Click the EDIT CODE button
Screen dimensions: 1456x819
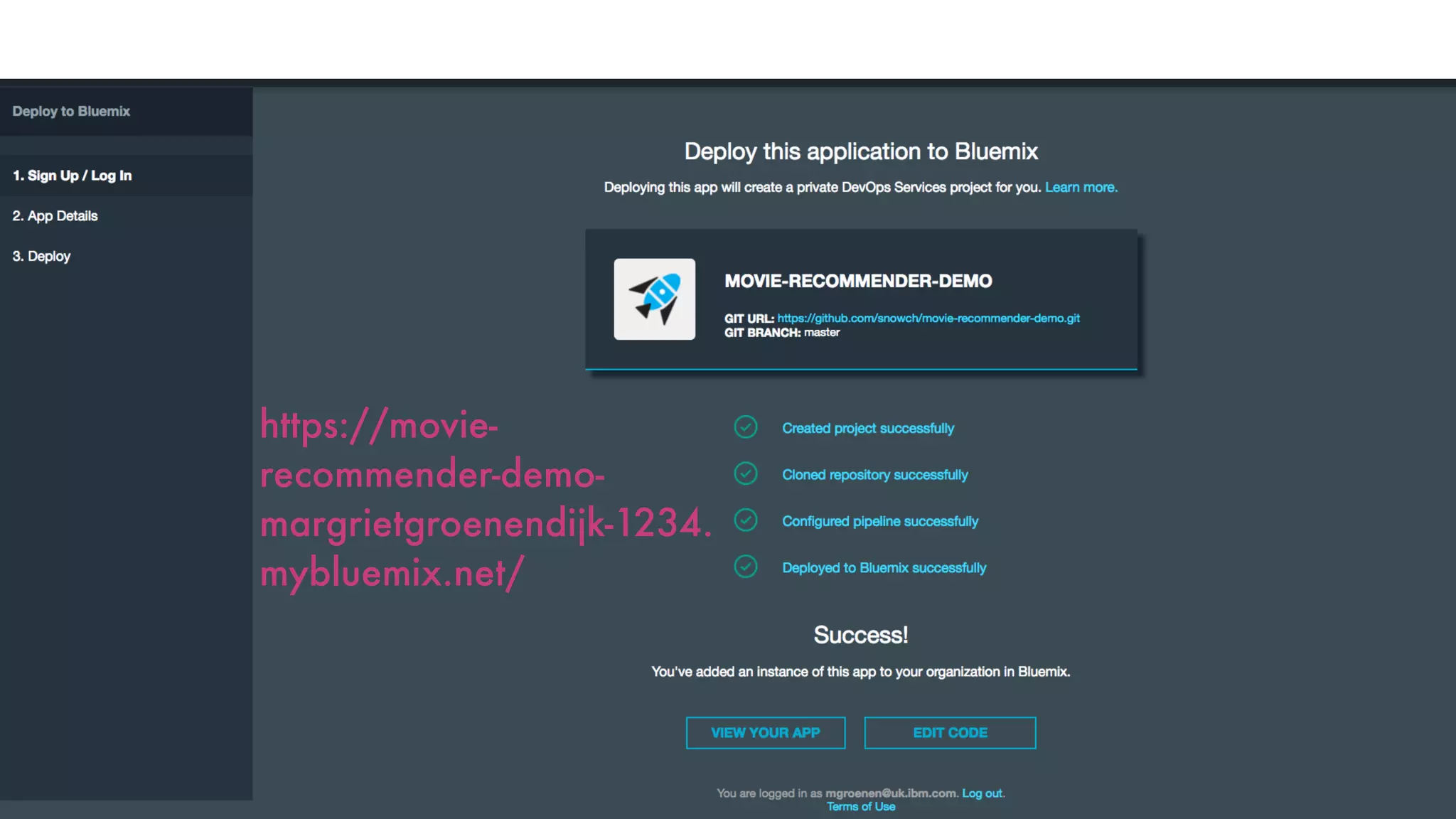pos(950,733)
